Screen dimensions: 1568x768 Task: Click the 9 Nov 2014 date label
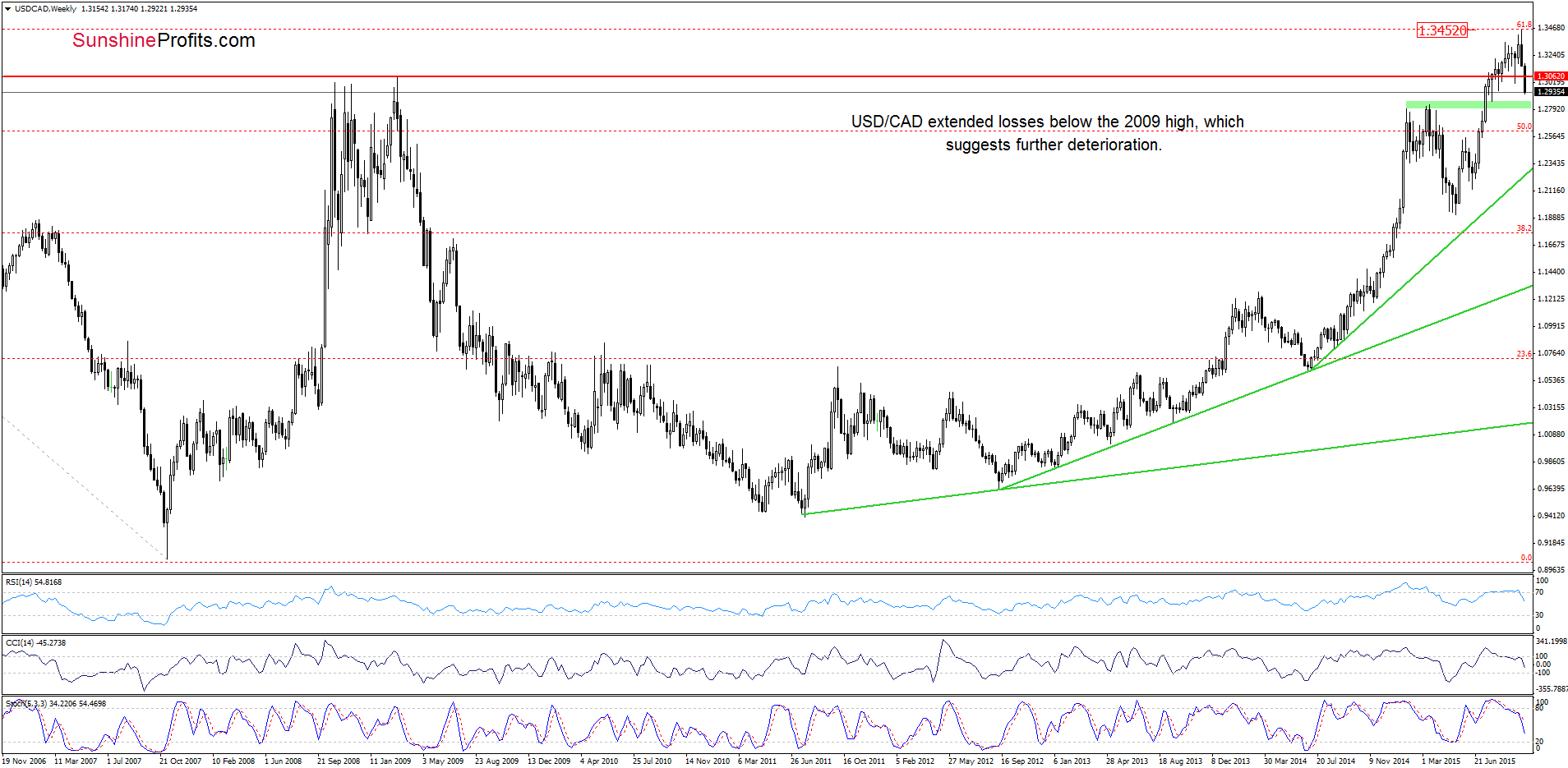click(1390, 761)
